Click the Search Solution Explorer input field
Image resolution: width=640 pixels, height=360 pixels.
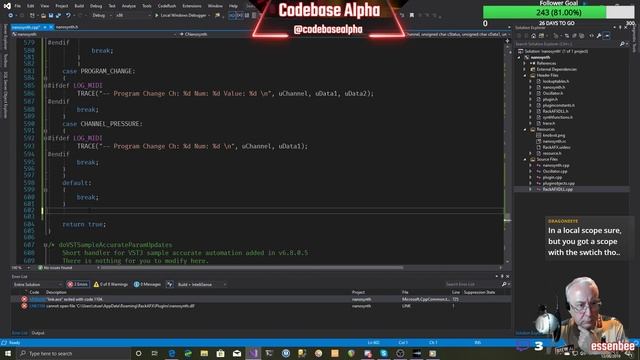567,44
